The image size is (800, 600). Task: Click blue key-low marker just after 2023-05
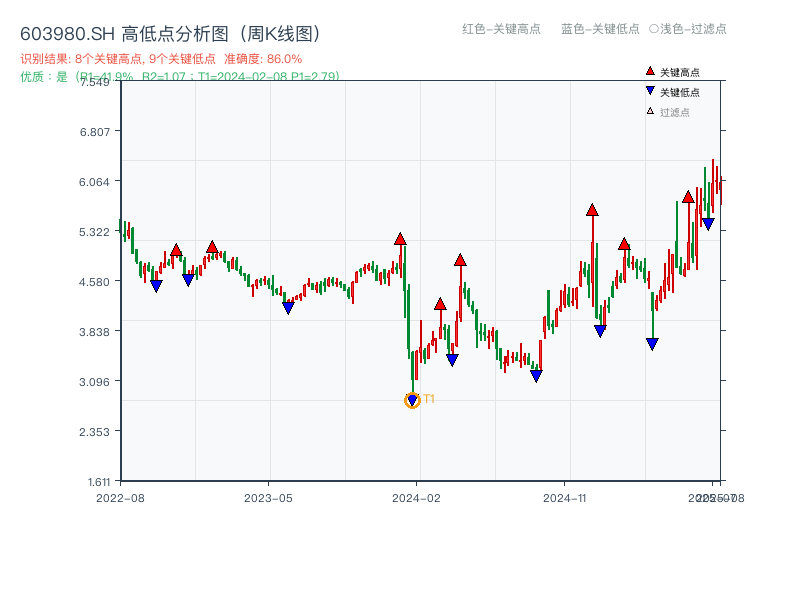click(288, 308)
